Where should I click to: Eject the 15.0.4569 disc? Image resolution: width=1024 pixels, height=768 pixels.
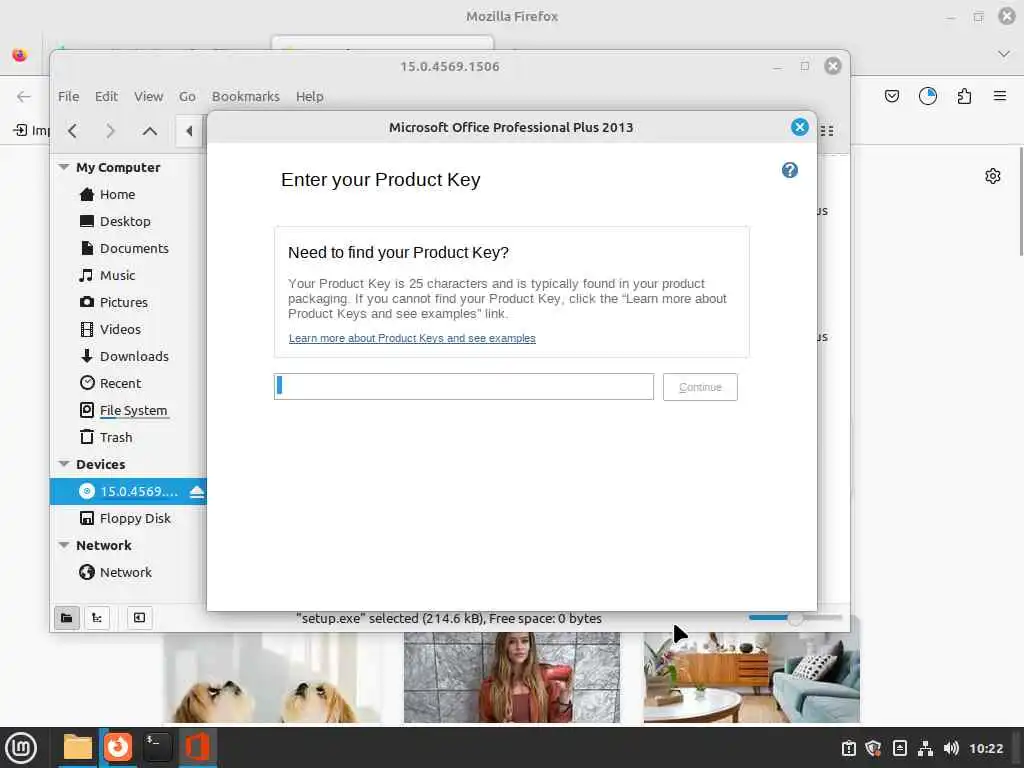click(197, 492)
